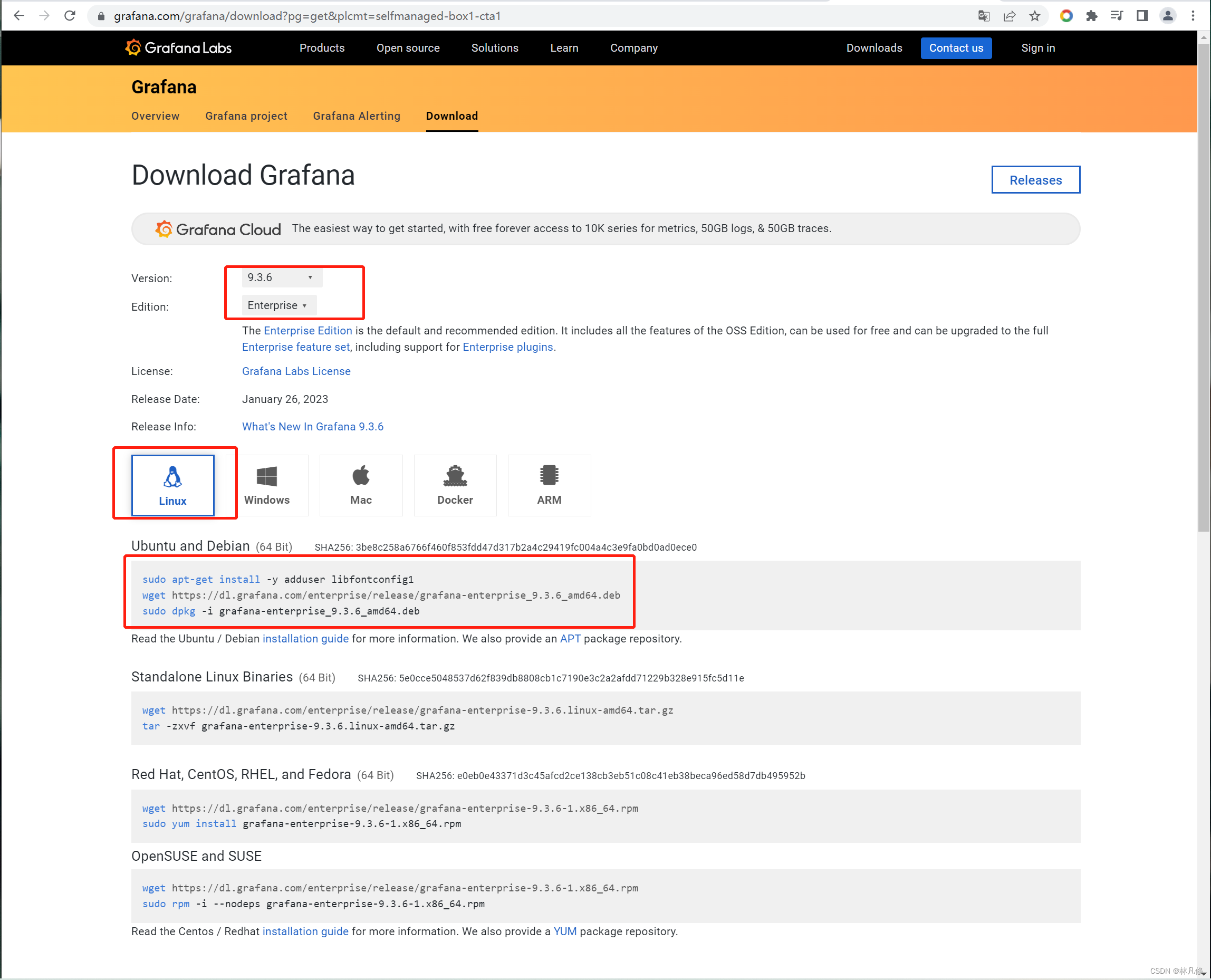Screen dimensions: 1211x980
Task: Click the Contact us button
Action: [x=955, y=48]
